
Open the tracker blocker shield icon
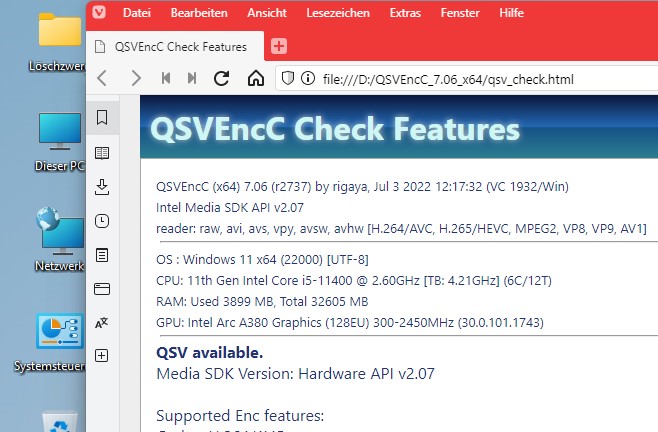coord(287,78)
